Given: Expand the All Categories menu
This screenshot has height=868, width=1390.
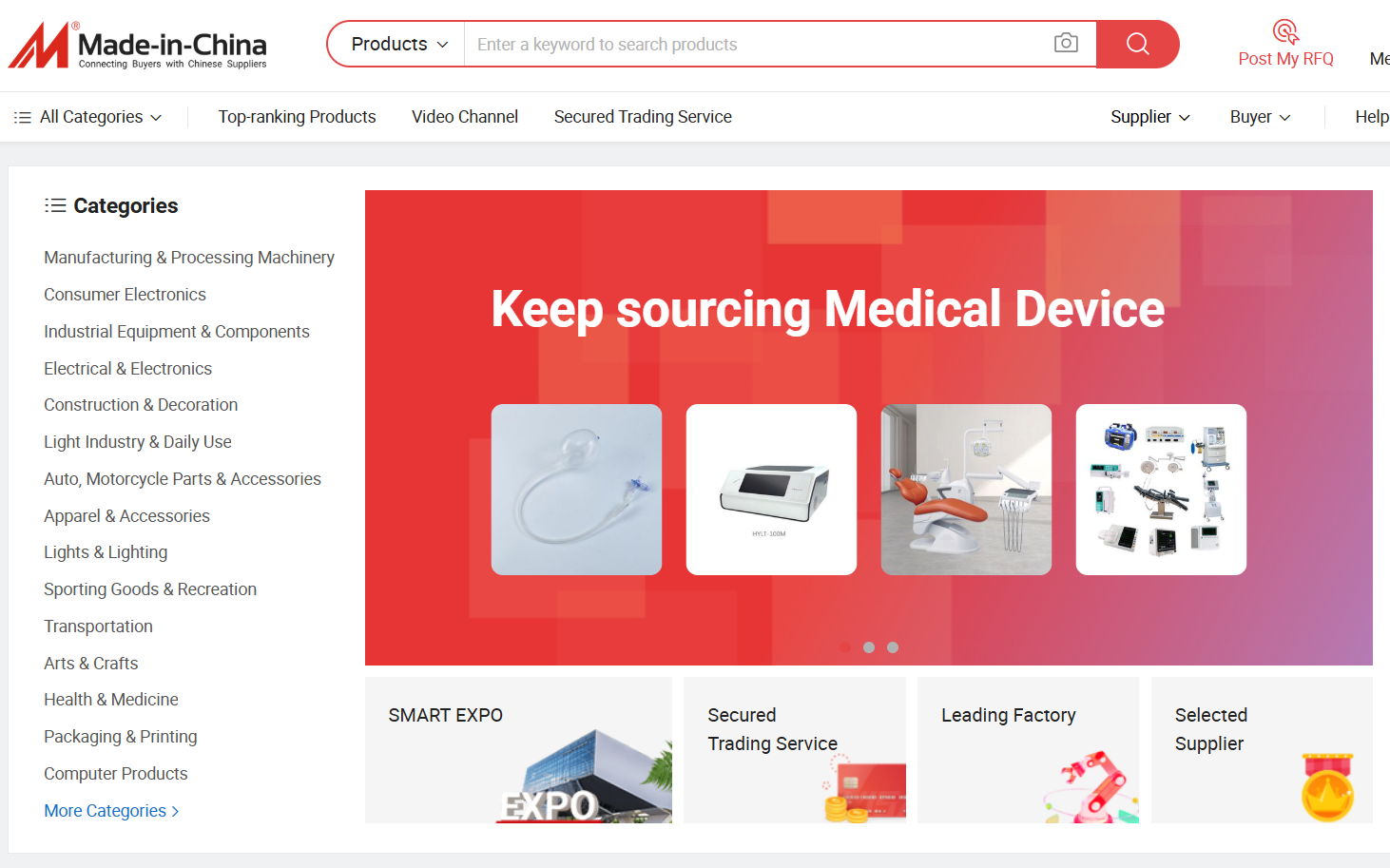Looking at the screenshot, I should (x=88, y=117).
